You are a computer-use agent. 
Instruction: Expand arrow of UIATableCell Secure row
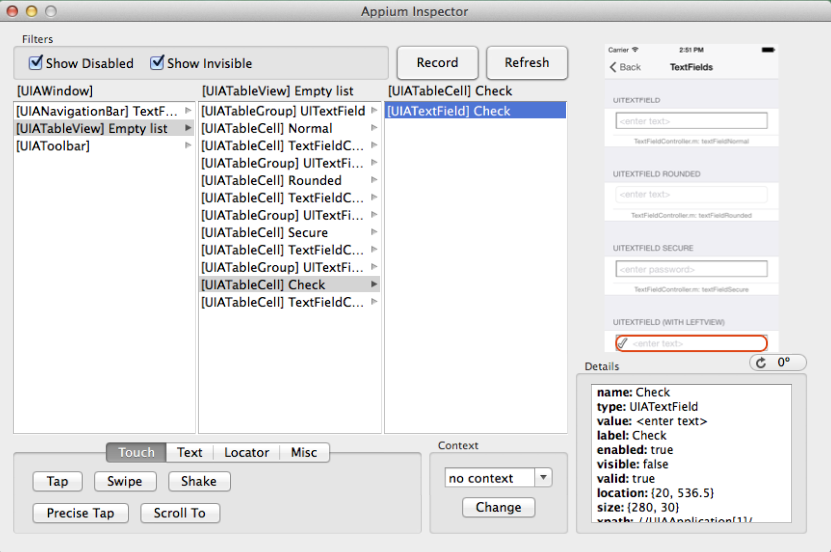pyautogui.click(x=374, y=232)
